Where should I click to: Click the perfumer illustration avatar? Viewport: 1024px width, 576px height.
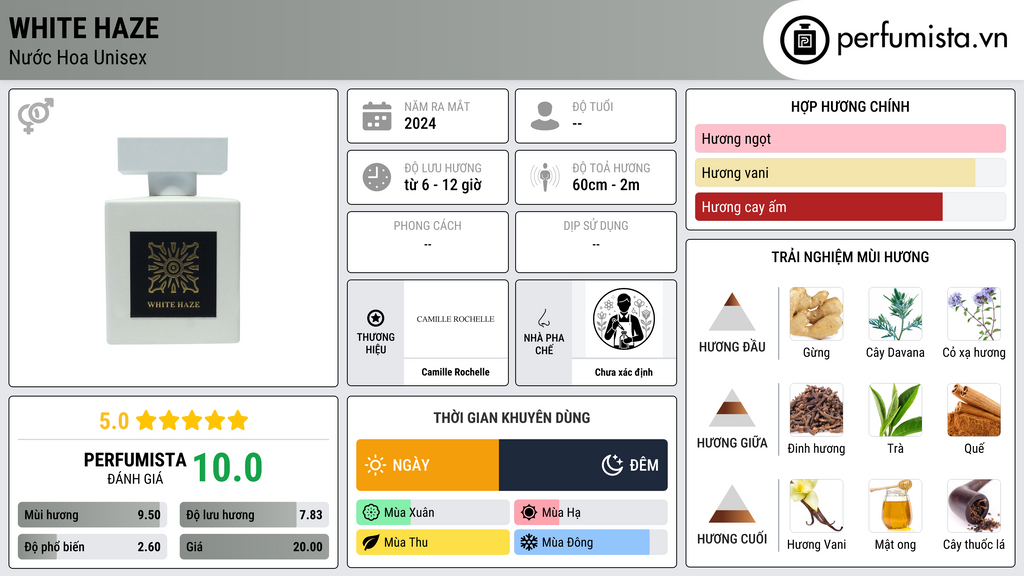click(624, 319)
